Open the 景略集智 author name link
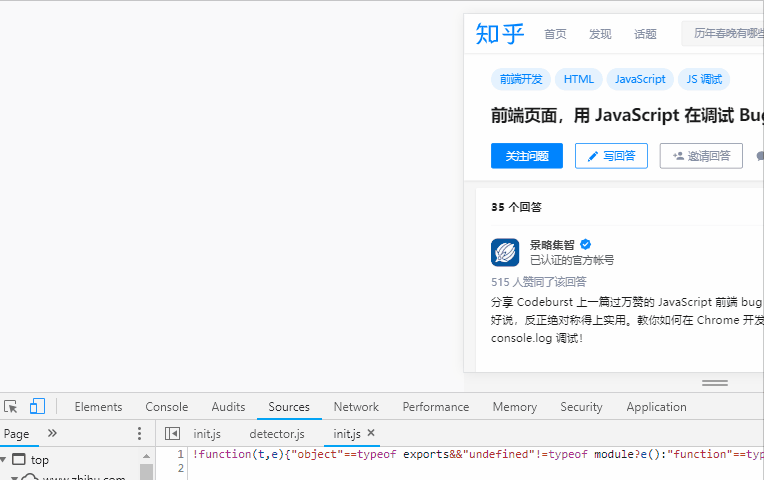Viewport: 764px width, 480px height. tap(552, 245)
